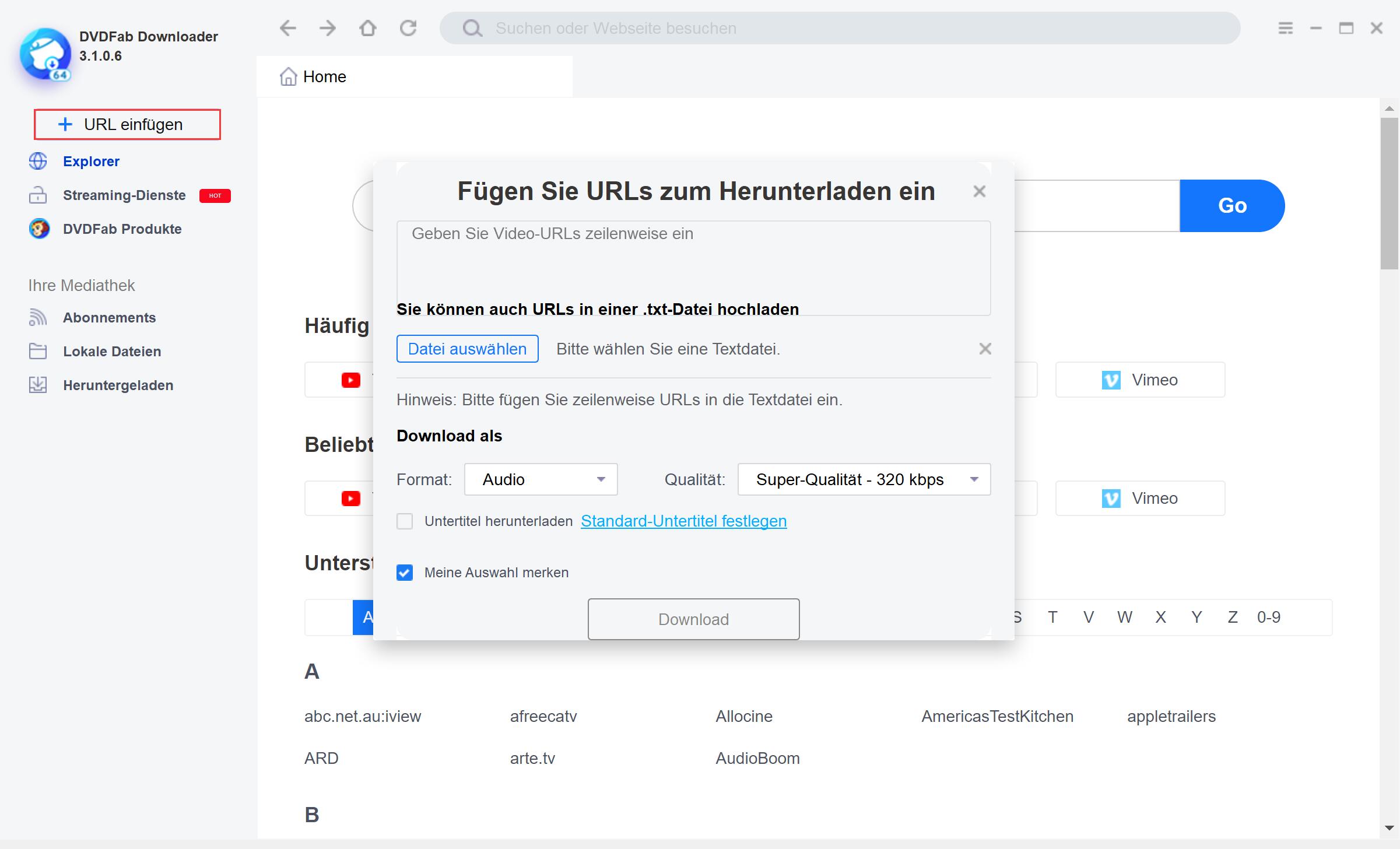This screenshot has width=1400, height=849.
Task: Click the house icon on Home tab
Action: click(289, 76)
